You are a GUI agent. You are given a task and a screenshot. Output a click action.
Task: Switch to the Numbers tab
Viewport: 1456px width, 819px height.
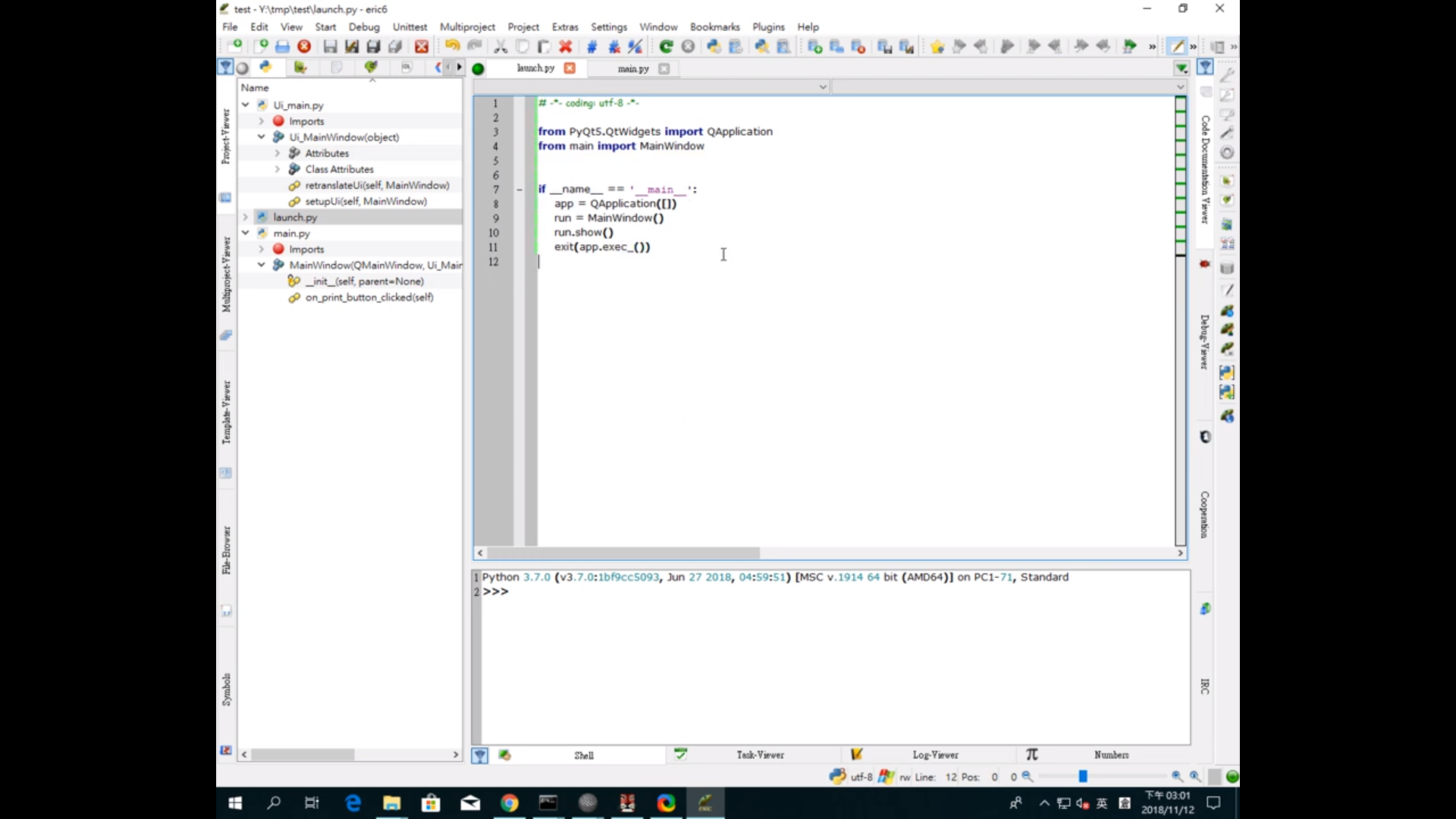pyautogui.click(x=1111, y=755)
